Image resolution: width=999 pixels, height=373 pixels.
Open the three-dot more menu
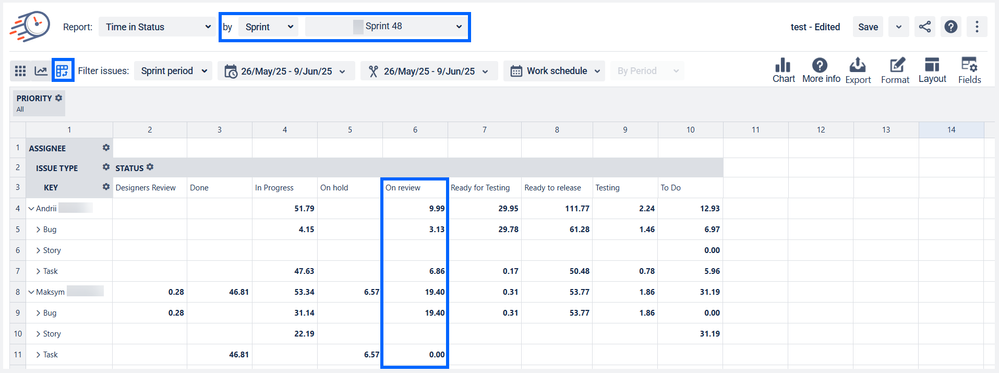(977, 27)
